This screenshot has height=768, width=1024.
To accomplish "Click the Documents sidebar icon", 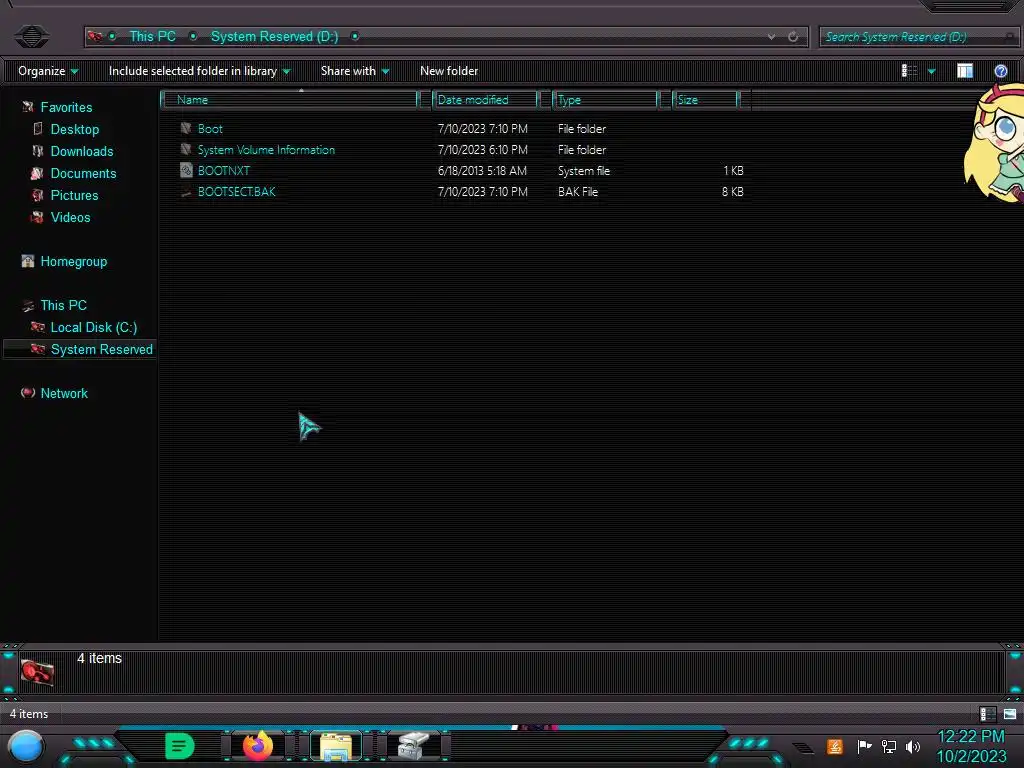I will pos(37,173).
